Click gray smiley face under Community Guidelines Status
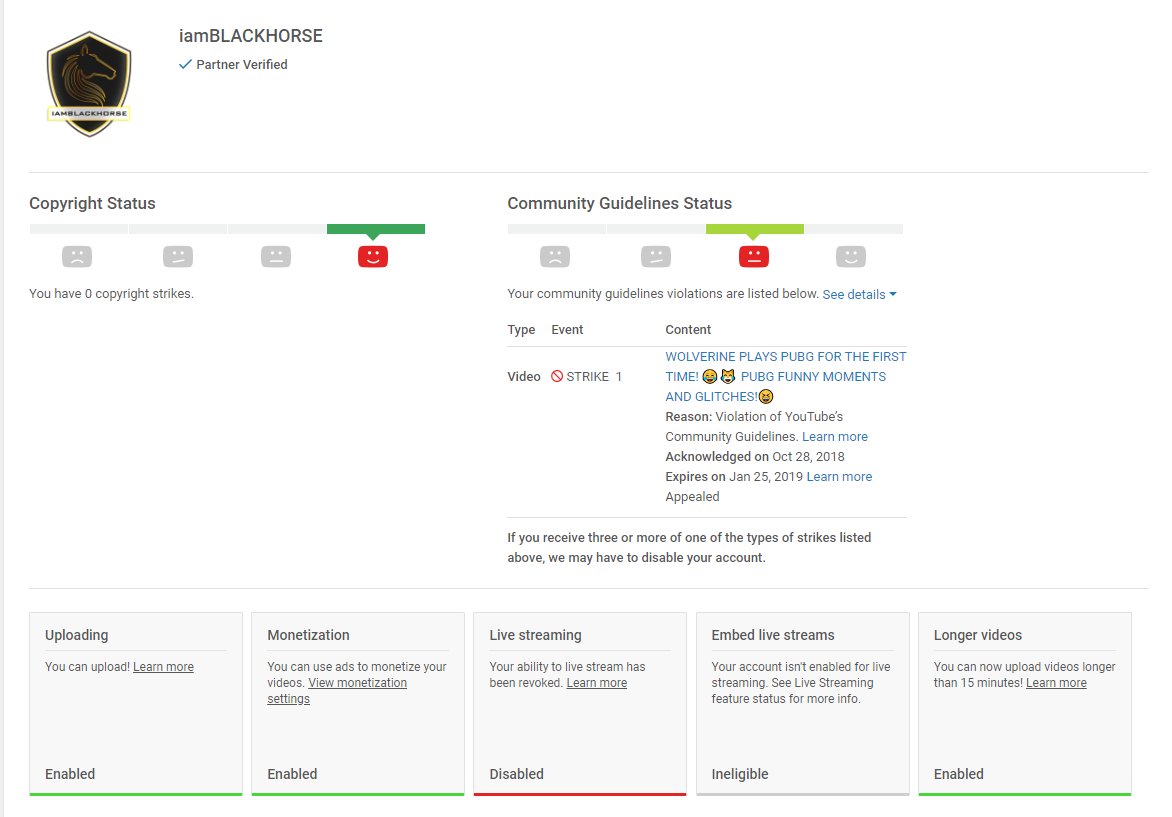Image resolution: width=1172 pixels, height=817 pixels. click(x=851, y=256)
